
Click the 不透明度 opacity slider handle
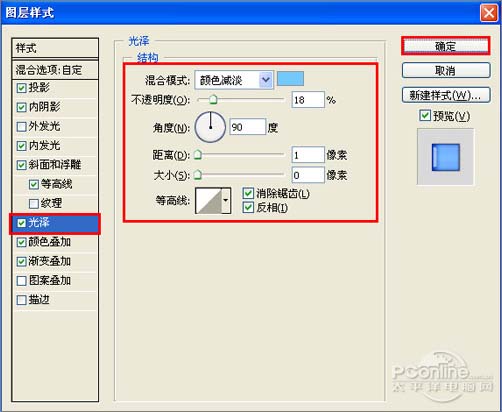213,99
